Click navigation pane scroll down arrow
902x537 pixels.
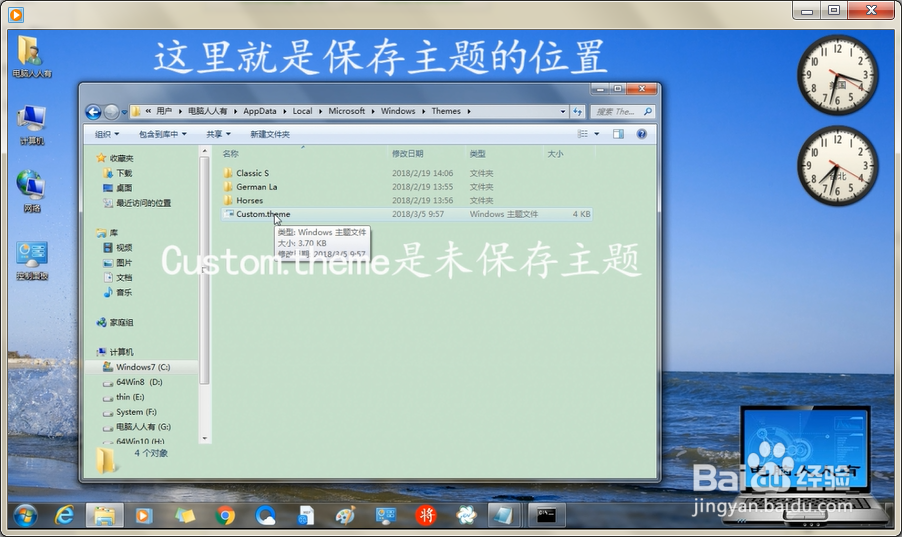click(x=204, y=439)
